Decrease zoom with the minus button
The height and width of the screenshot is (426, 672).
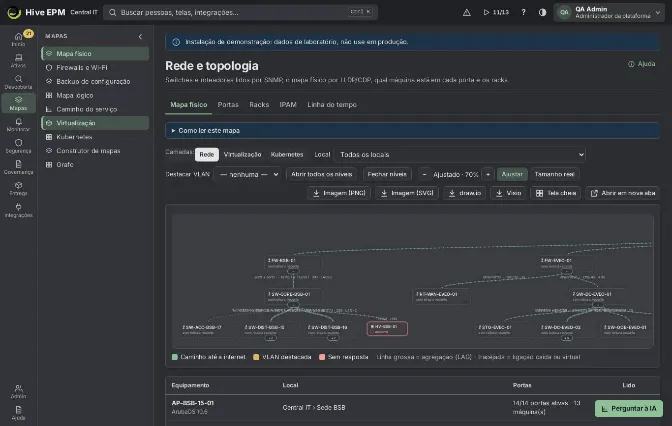[x=424, y=174]
